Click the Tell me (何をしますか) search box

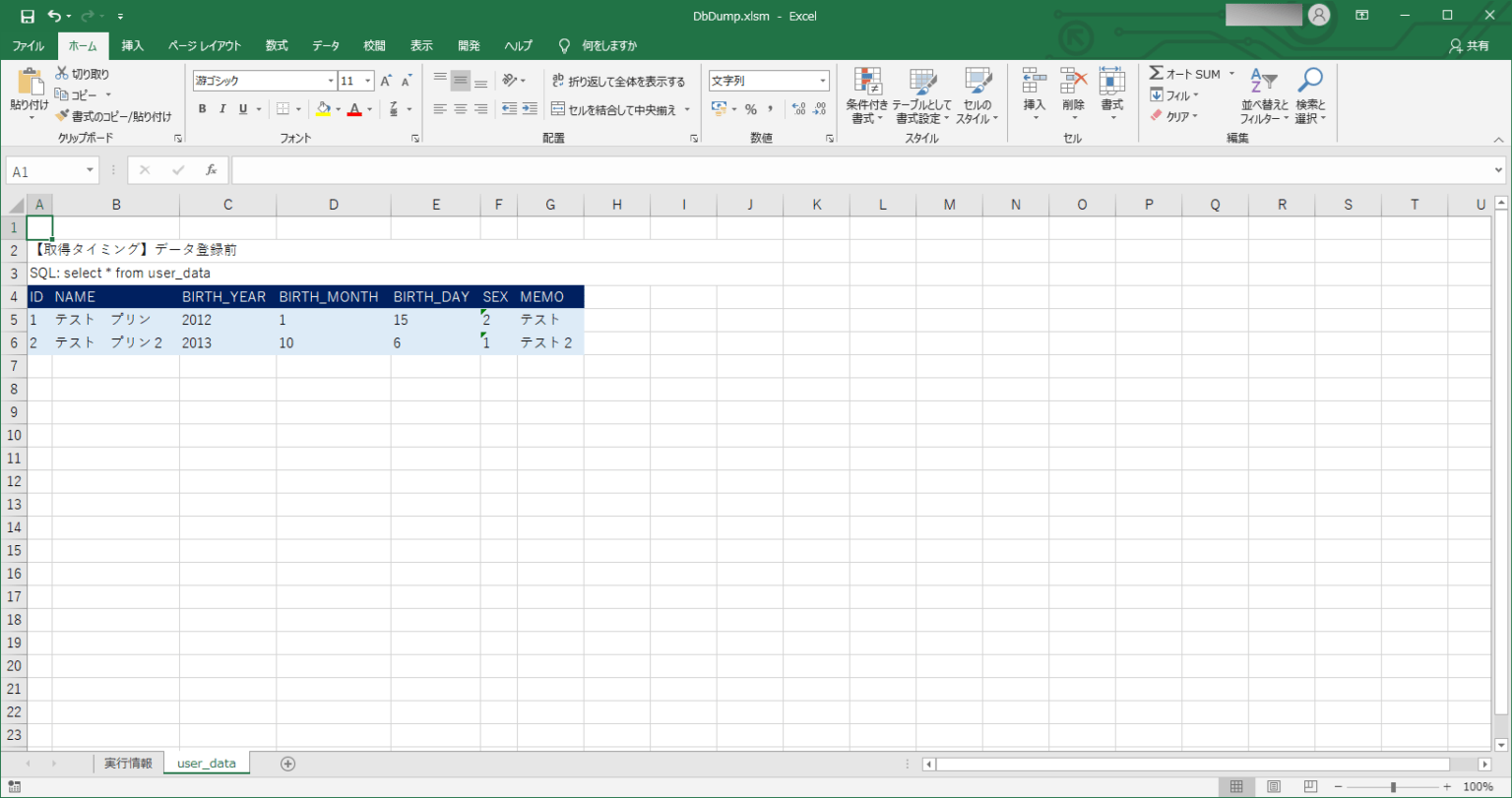pos(599,46)
